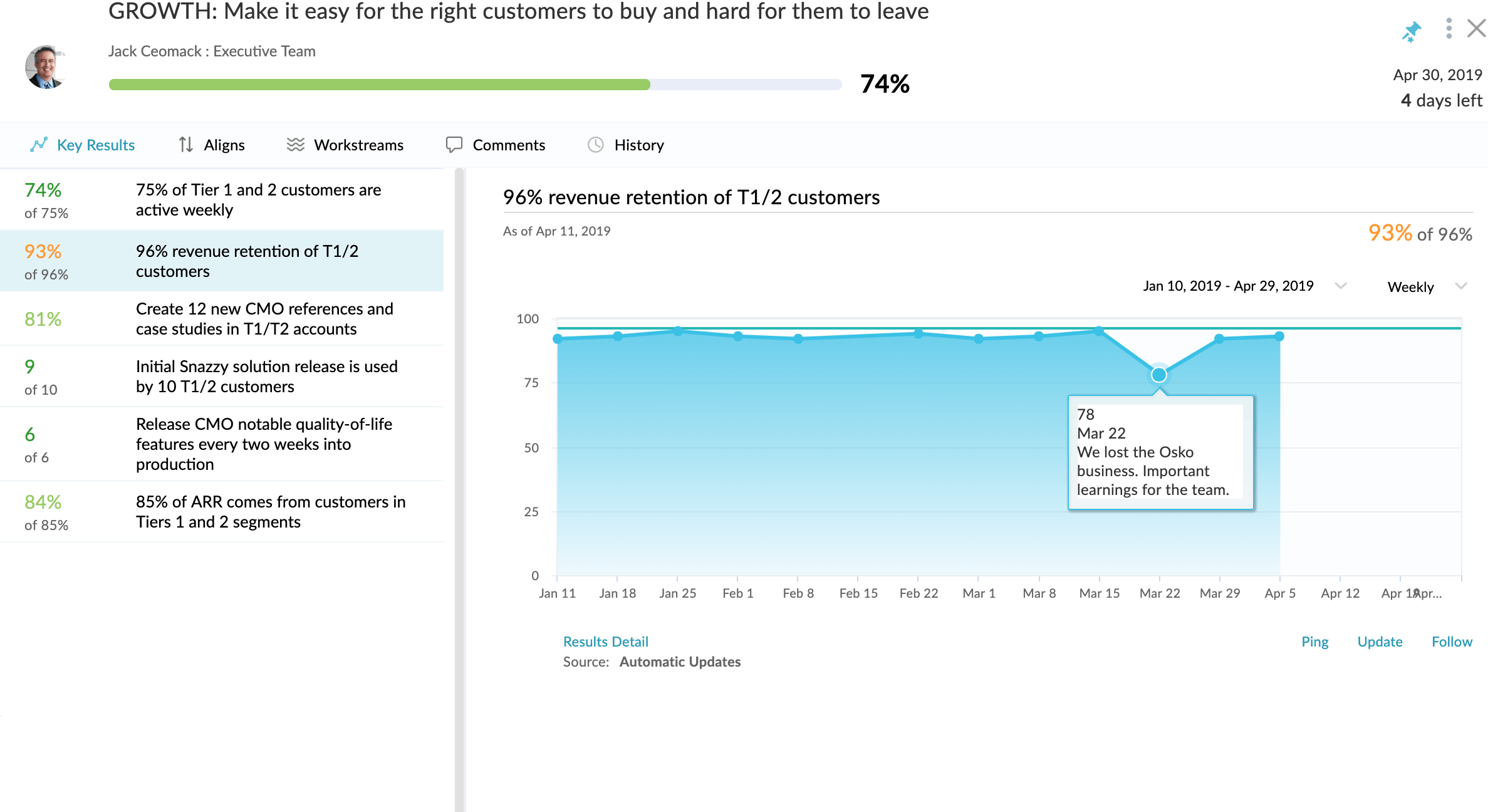Click Jack Ceomack's profile photo
Viewport: 1488px width, 812px height.
46,70
